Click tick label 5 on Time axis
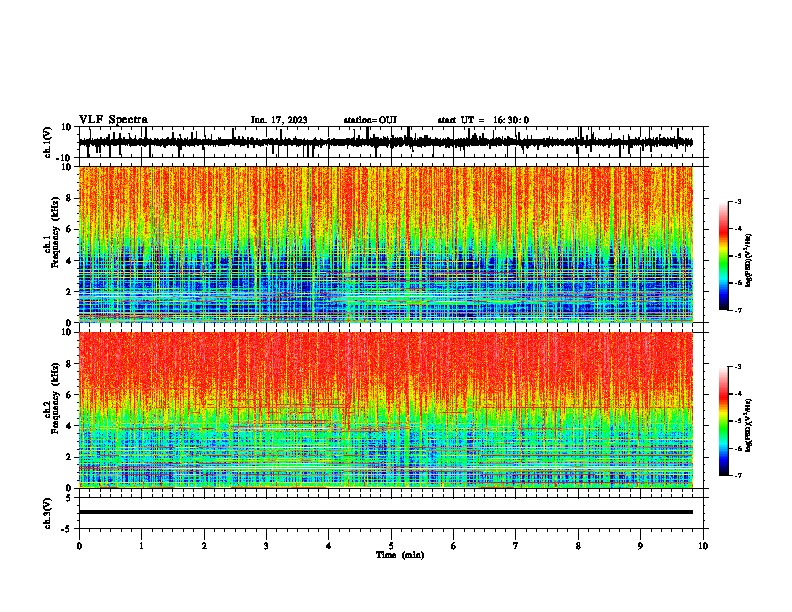Screen dimensions: 792x612 (391, 546)
